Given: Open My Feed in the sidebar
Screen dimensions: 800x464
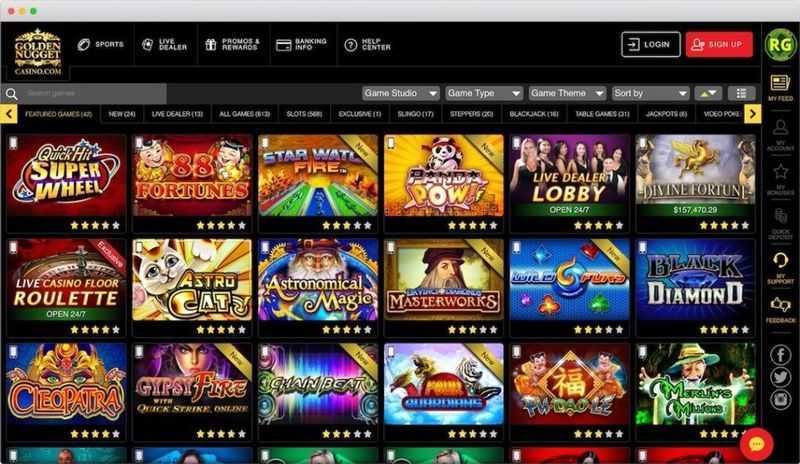Looking at the screenshot, I should (x=780, y=87).
